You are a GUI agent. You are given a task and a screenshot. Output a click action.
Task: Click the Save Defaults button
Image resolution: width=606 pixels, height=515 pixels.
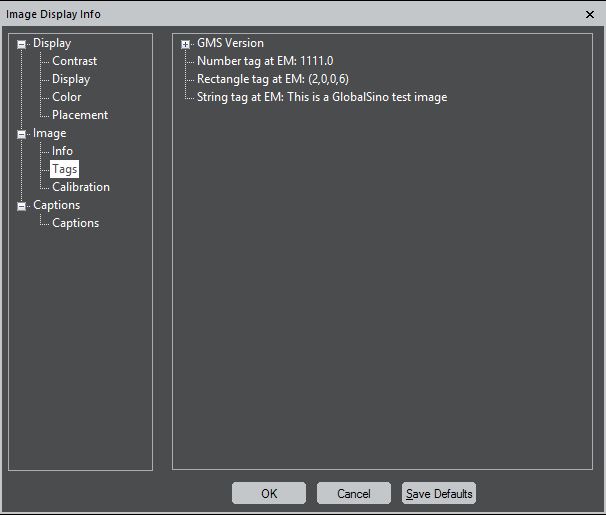point(439,493)
